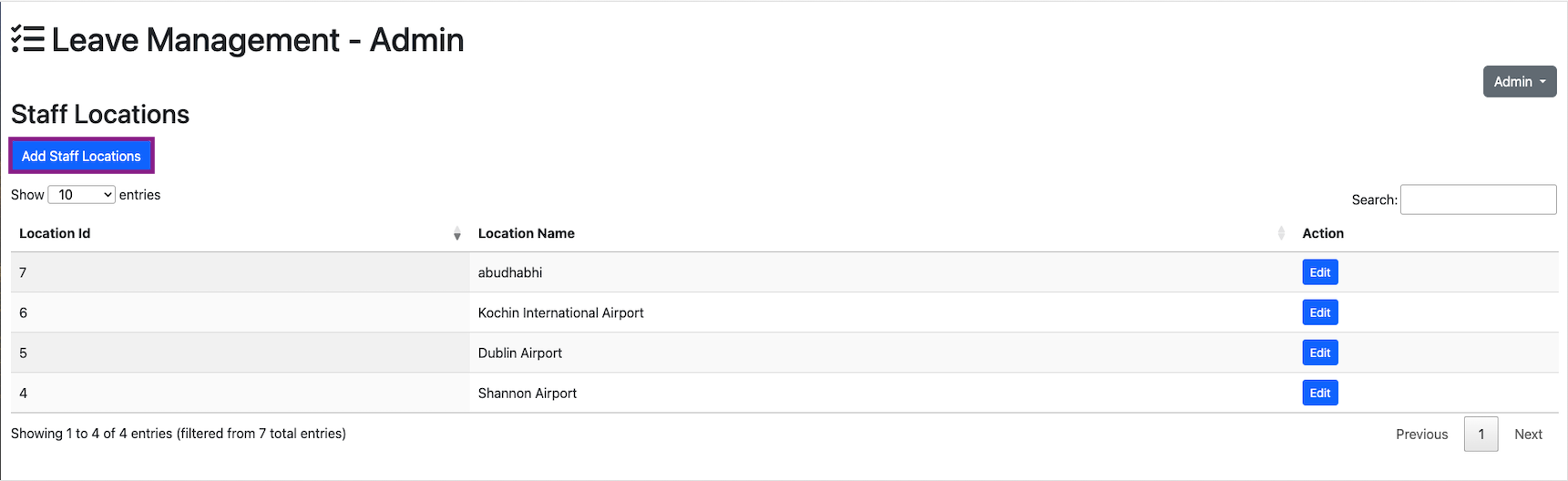Edit Kochin International Airport entry
Viewport: 1568px width, 481px height.
click(x=1319, y=312)
